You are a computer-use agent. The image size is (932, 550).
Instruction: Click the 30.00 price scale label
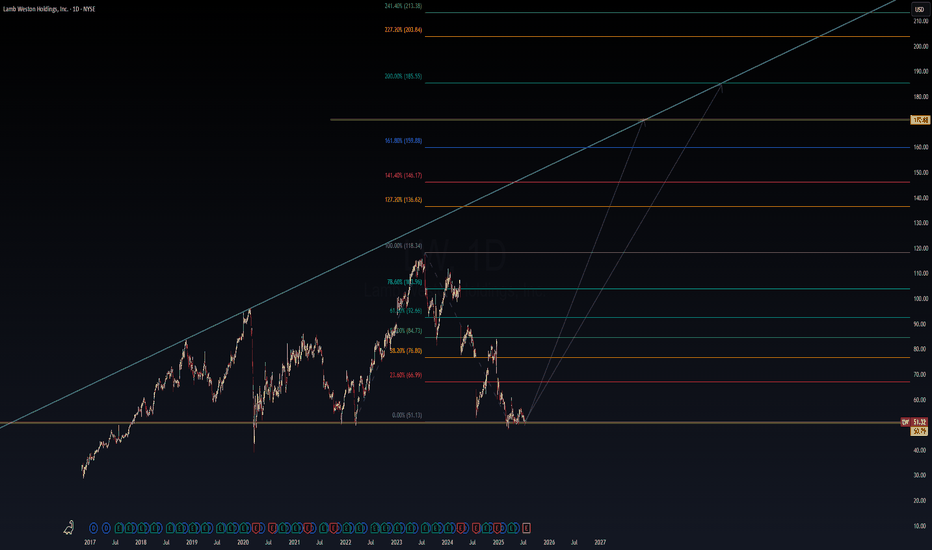922,475
